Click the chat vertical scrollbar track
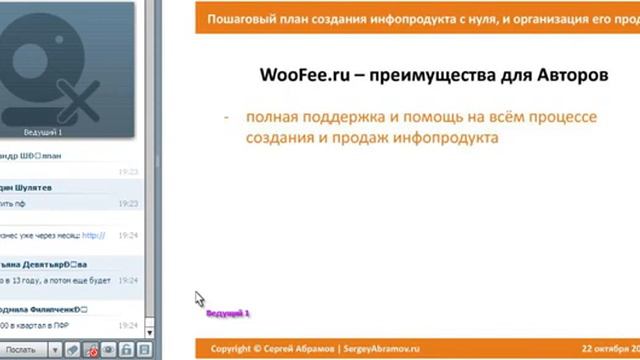Image resolution: width=640 pixels, height=360 pixels. pos(149,163)
